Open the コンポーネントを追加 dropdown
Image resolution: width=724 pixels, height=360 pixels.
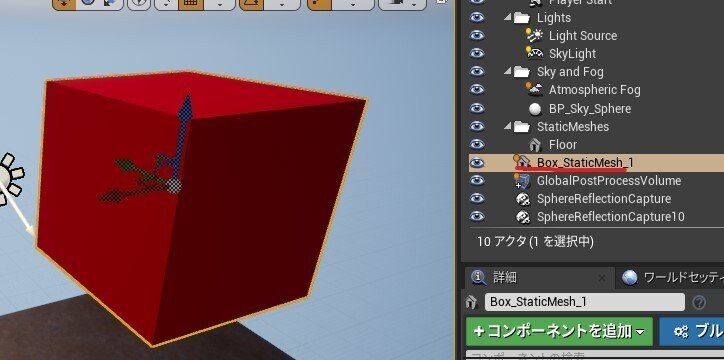click(x=559, y=331)
